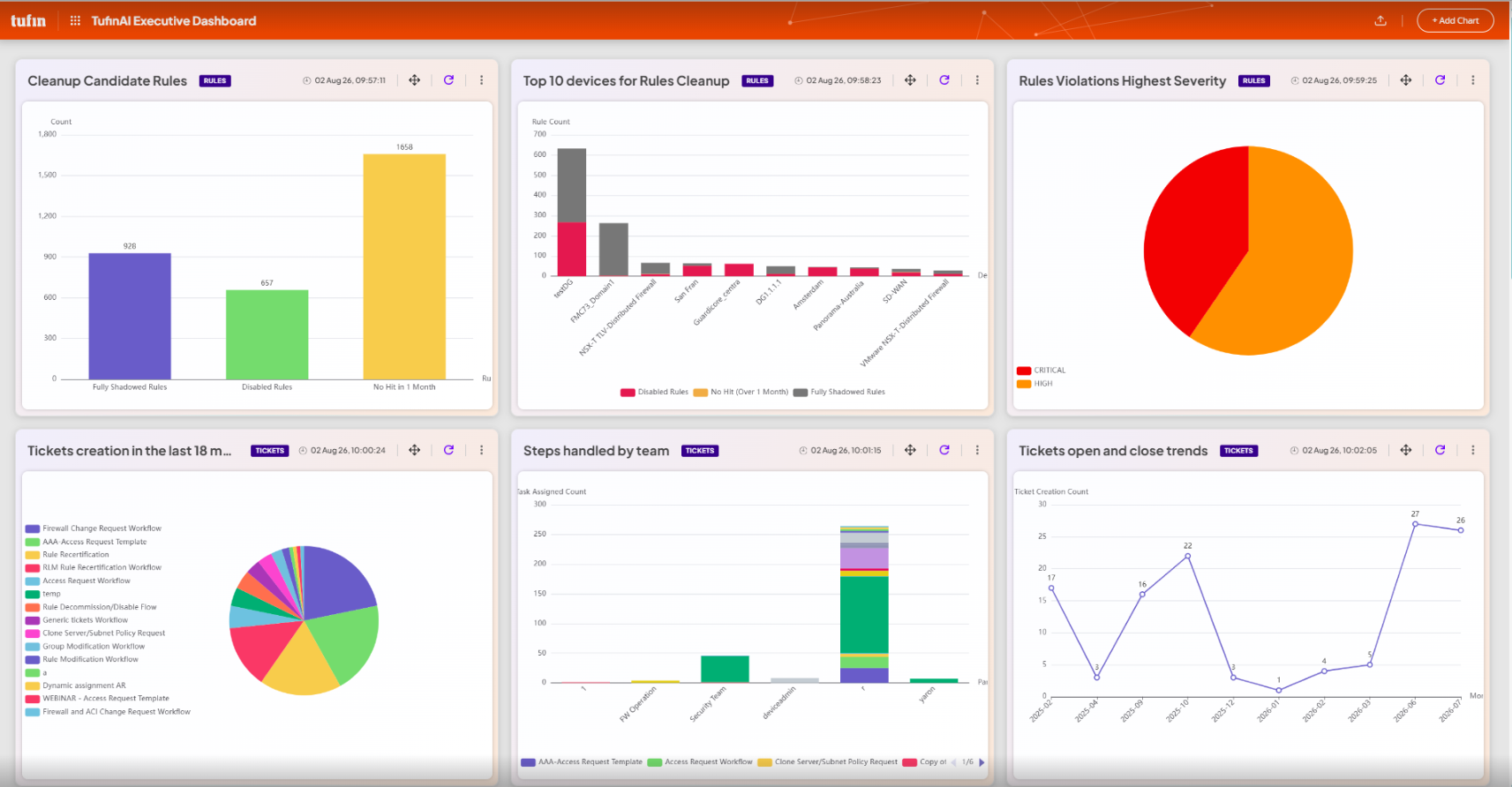Refresh the Cleanup Candidate Rules chart

coord(448,80)
